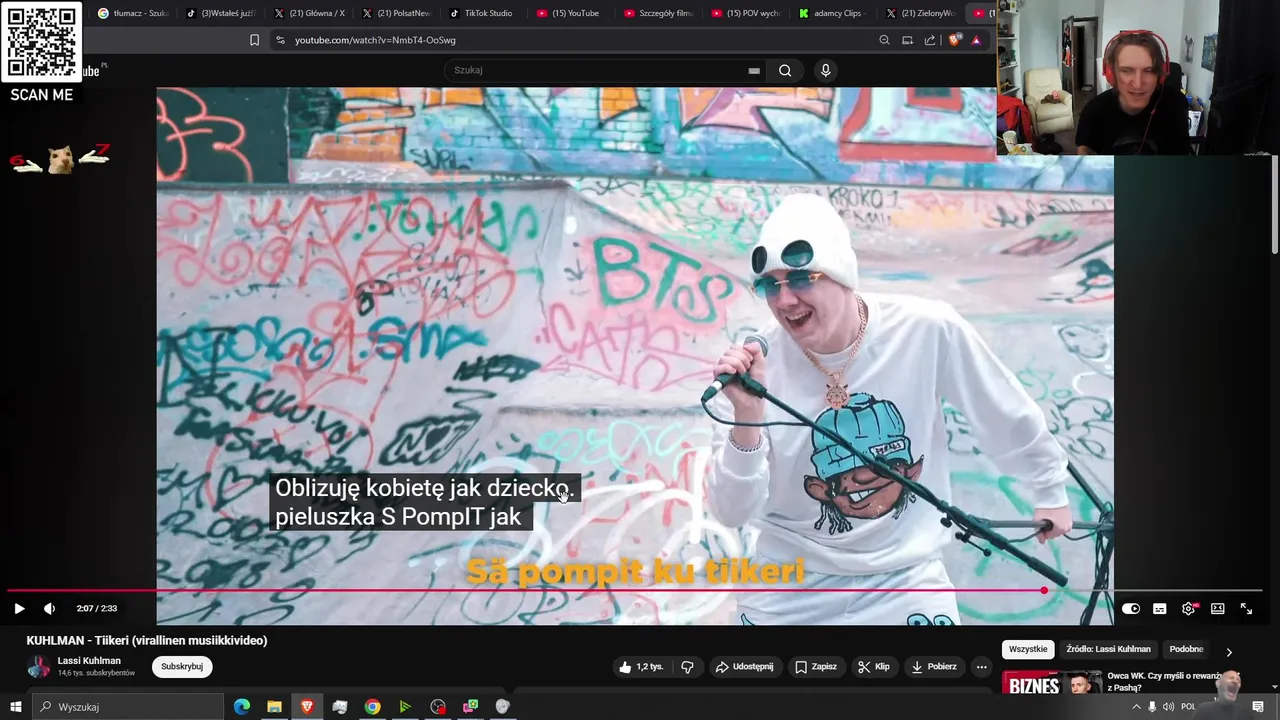Switch to the Wstałeś już TikTok tab

pos(220,13)
